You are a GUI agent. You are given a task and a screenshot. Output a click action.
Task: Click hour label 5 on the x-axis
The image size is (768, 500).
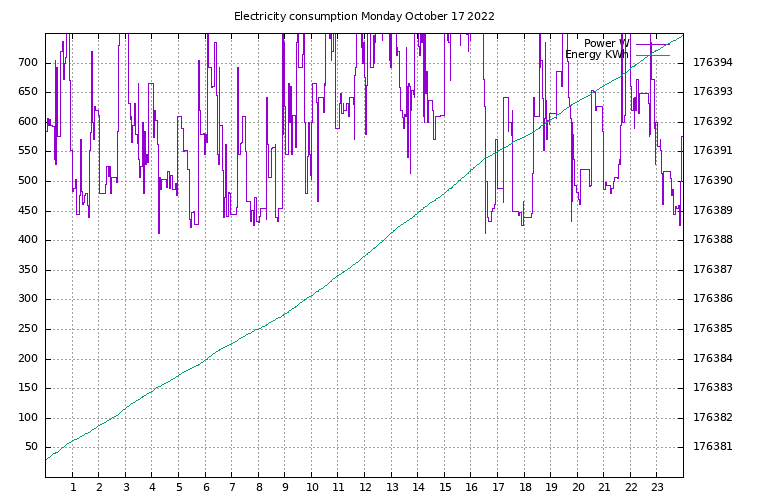pos(179,488)
